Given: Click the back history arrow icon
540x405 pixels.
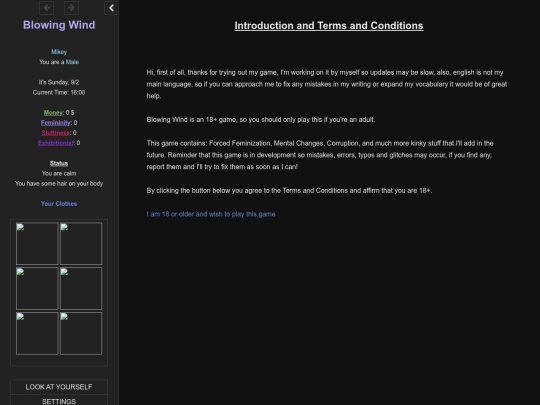Looking at the screenshot, I should [46, 8].
